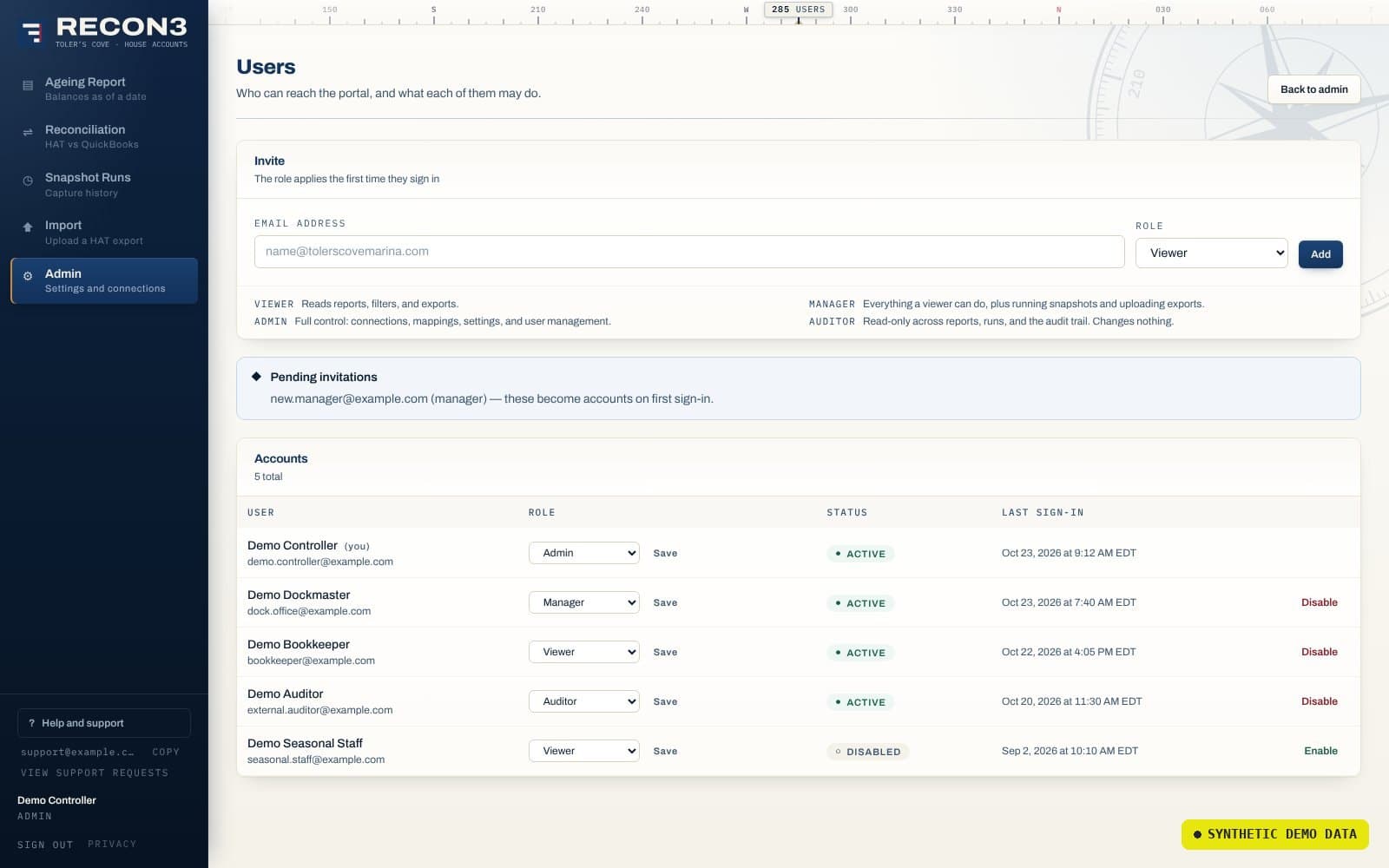The width and height of the screenshot is (1389, 868).
Task: Disable the Demo Auditor account
Action: click(1319, 701)
